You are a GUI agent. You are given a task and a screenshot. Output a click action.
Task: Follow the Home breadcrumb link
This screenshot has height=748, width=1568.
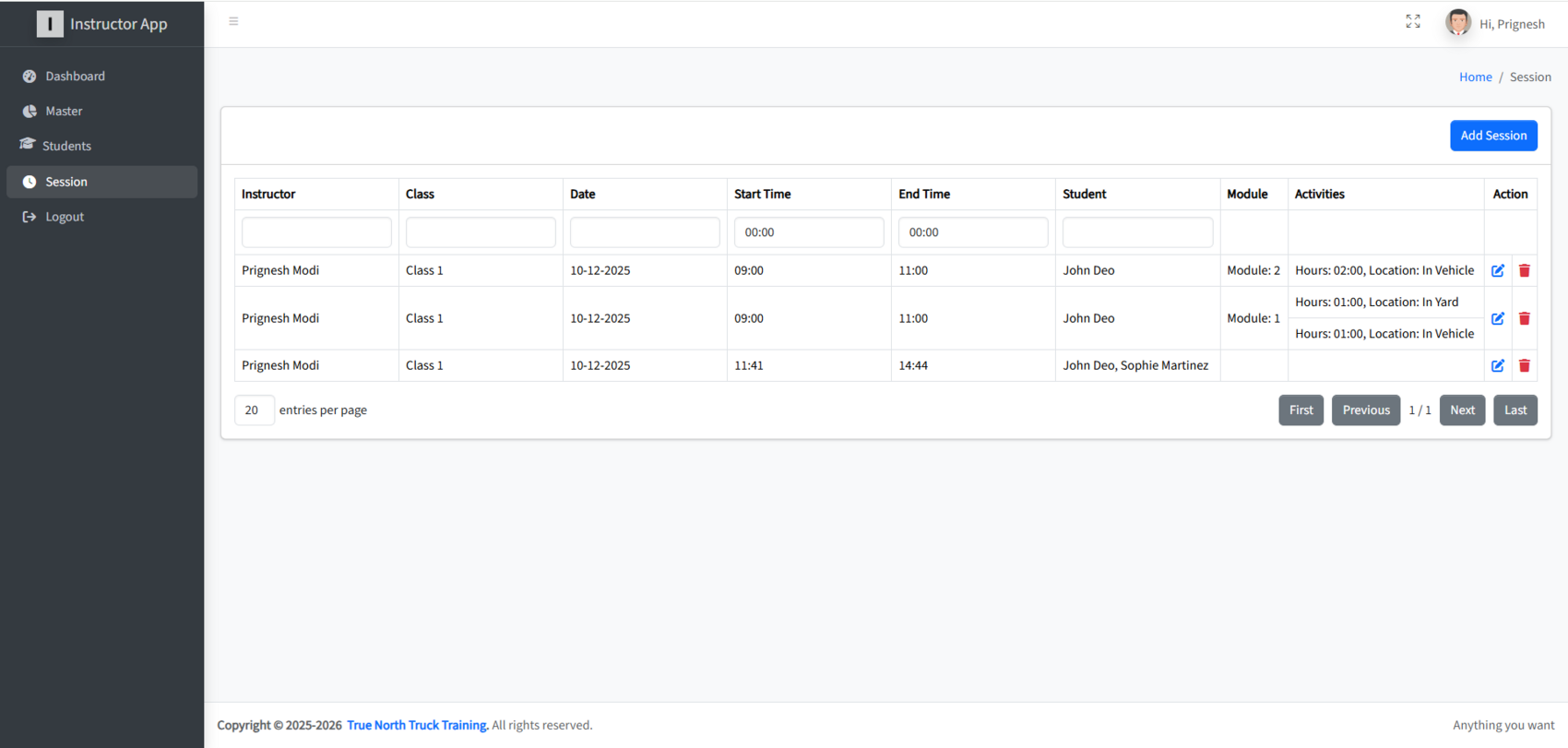point(1475,77)
